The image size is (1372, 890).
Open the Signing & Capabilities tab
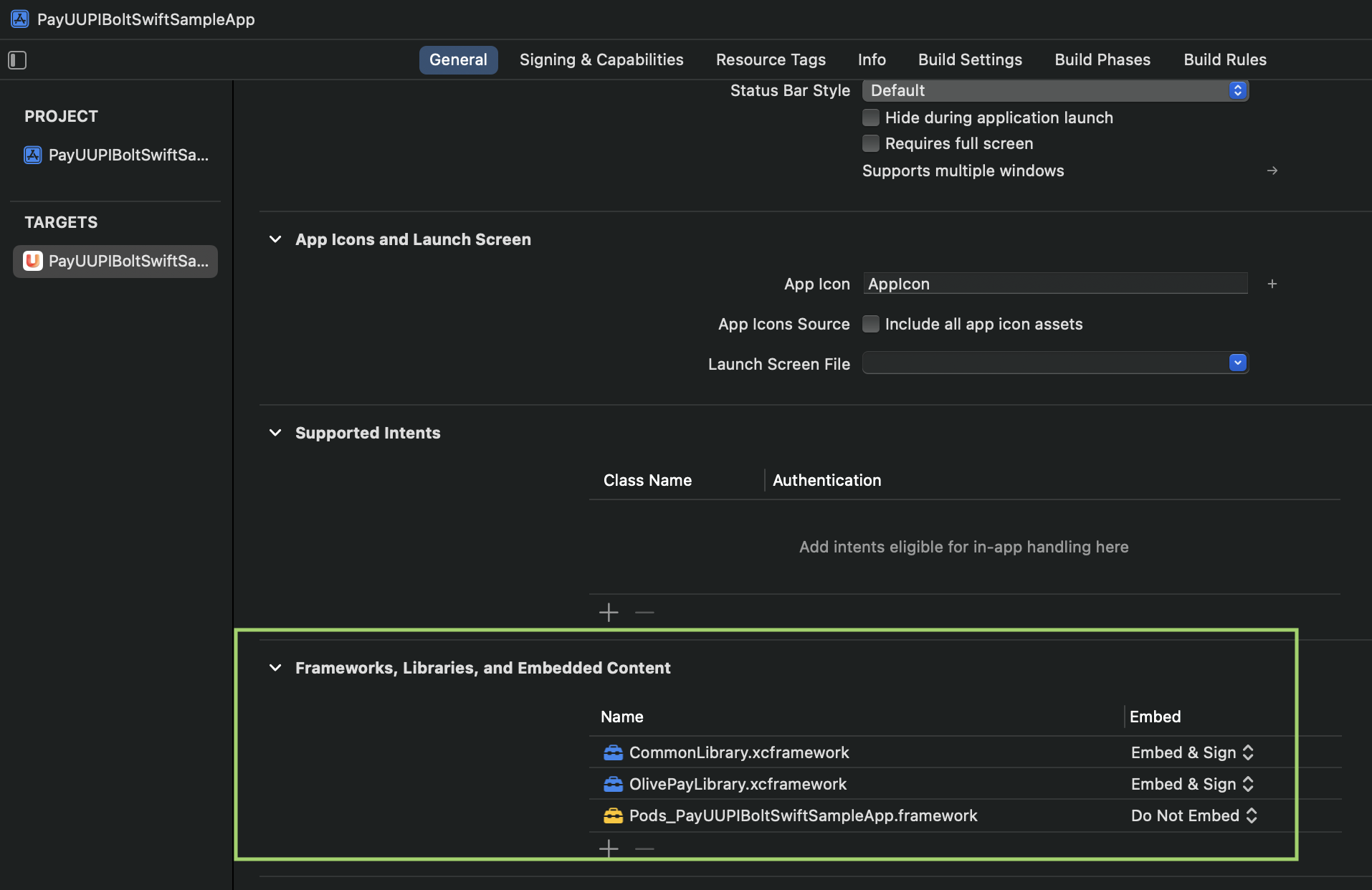tap(601, 59)
